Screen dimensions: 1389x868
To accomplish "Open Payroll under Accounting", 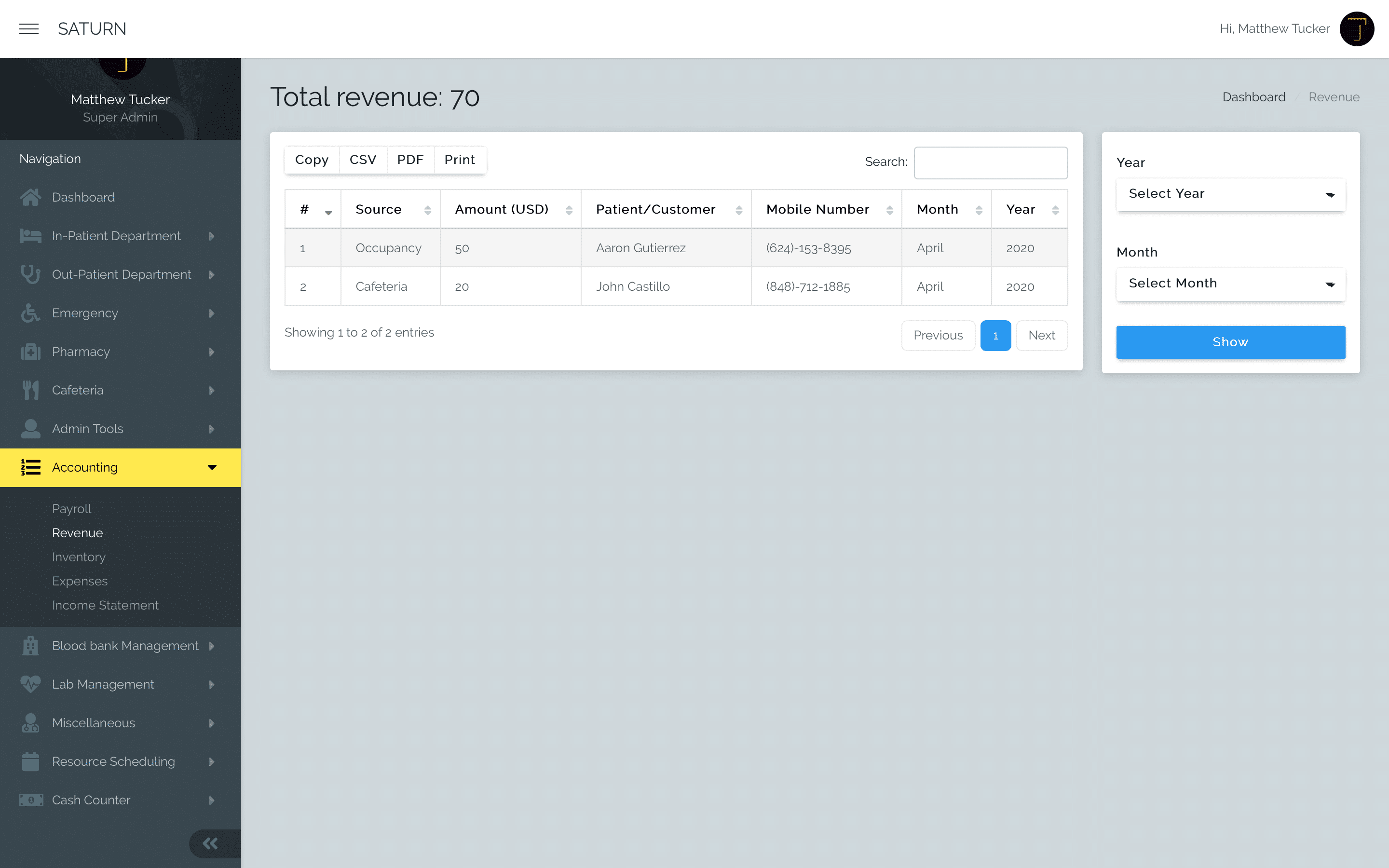I will (x=72, y=509).
